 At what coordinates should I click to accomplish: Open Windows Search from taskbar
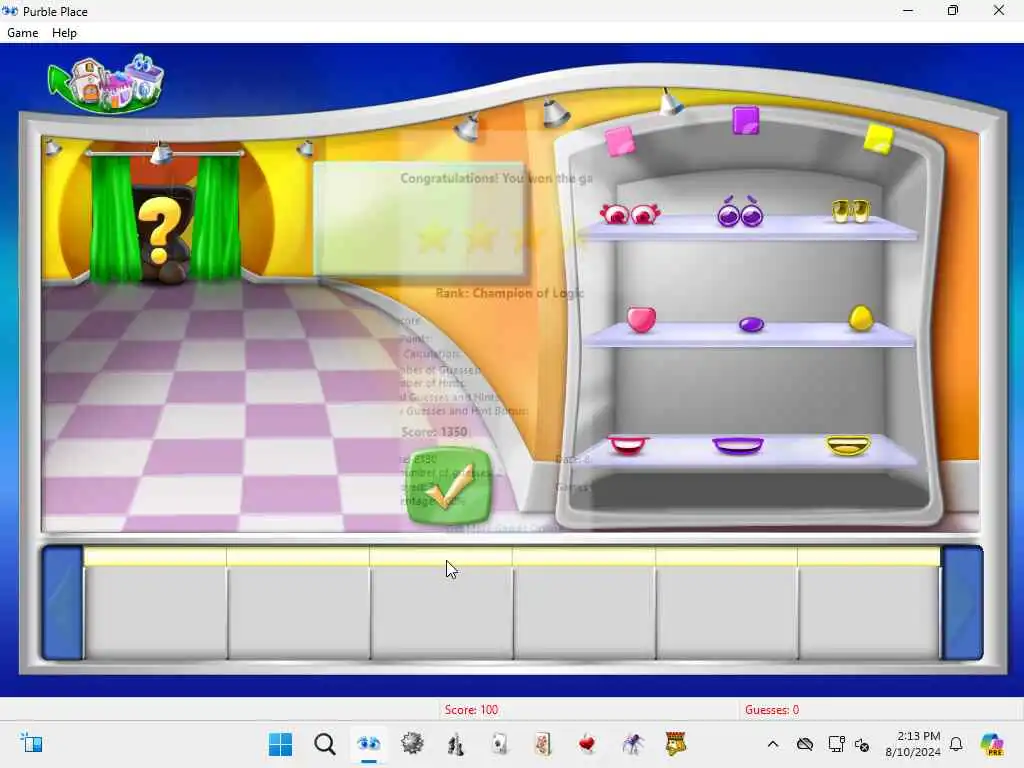[325, 744]
